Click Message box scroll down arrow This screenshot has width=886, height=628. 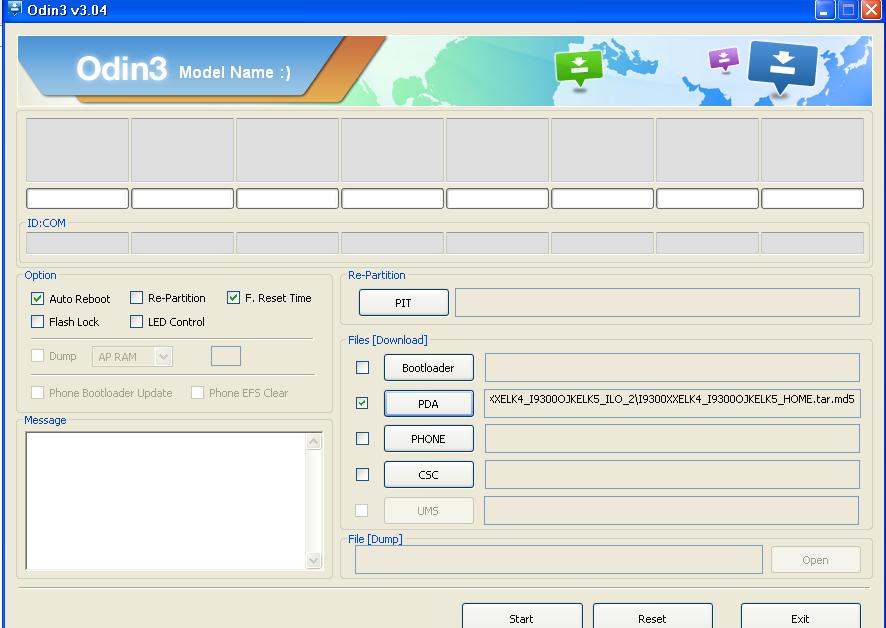click(314, 560)
